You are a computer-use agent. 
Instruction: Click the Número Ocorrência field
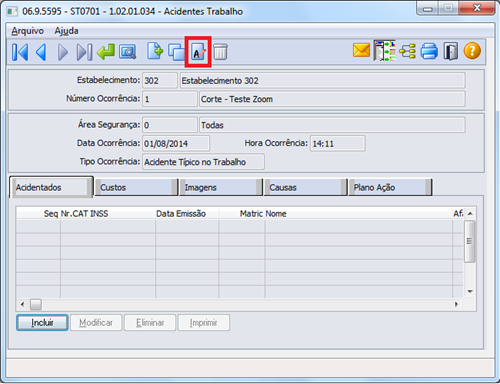pyautogui.click(x=170, y=99)
